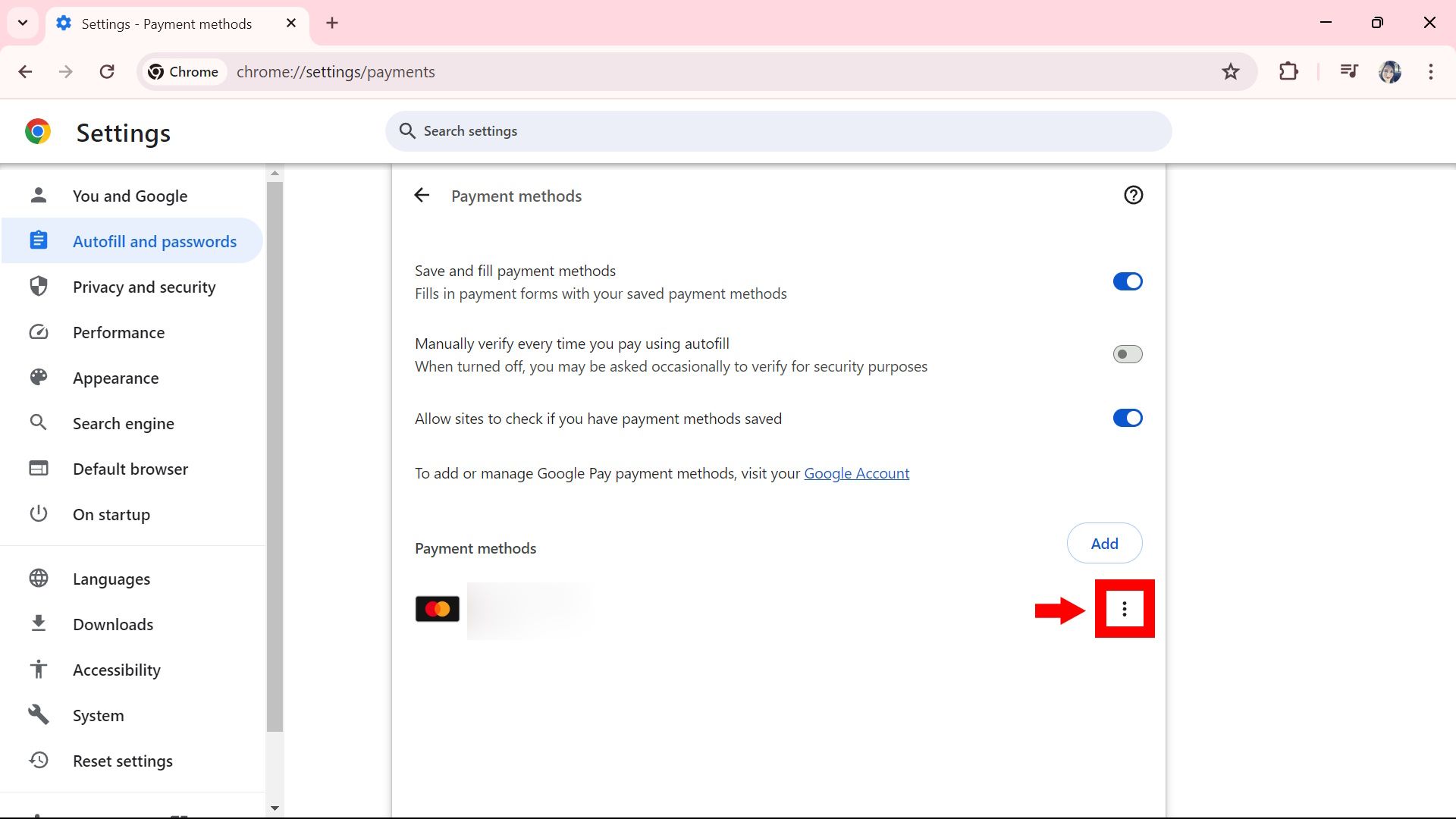
Task: Open Reset settings section
Action: (133, 761)
